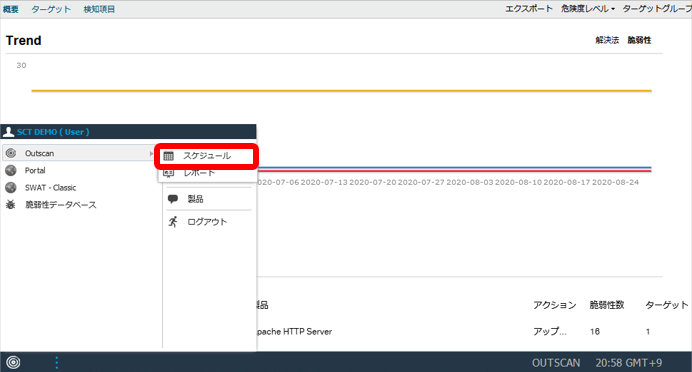Image resolution: width=692 pixels, height=372 pixels.
Task: Switch to the ターゲット tab
Action: pyautogui.click(x=51, y=9)
